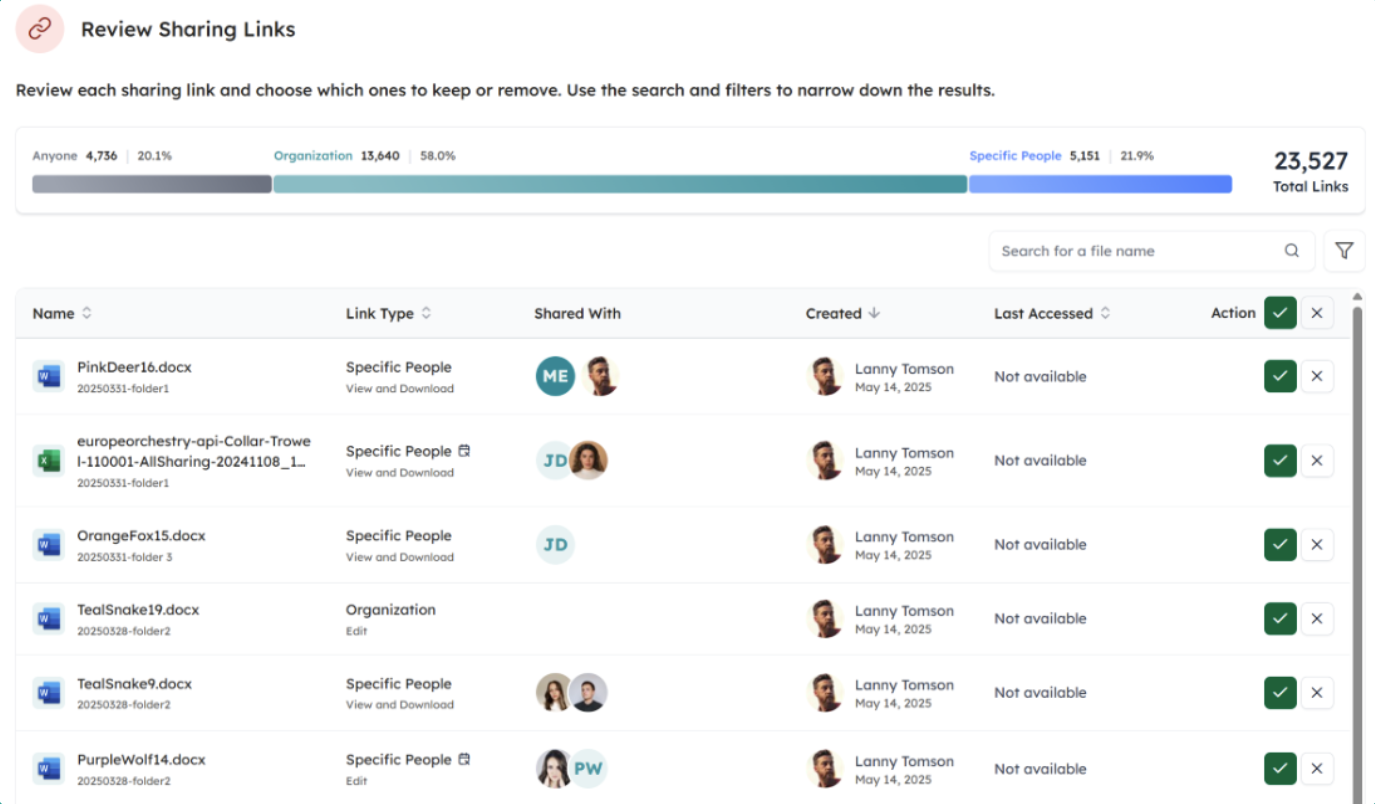
Task: Click the Word icon for TealSnake9.docx
Action: pyautogui.click(x=48, y=693)
